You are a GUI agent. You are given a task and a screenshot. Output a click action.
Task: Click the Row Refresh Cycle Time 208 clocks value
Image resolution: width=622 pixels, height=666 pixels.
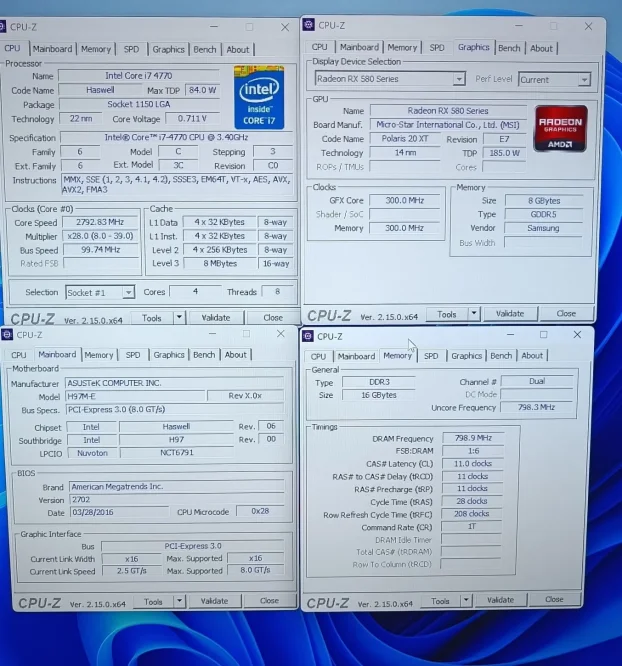(472, 514)
